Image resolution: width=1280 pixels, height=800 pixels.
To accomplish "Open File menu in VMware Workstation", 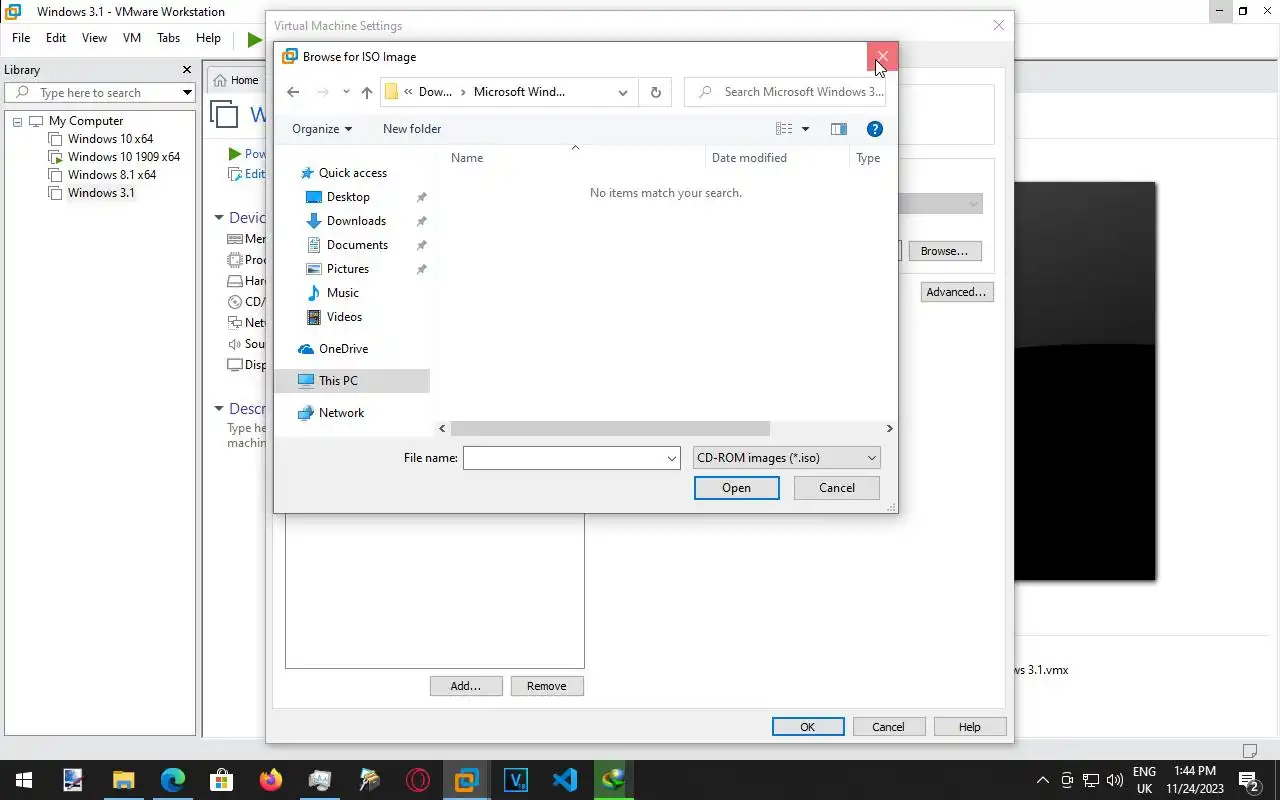I will click(21, 38).
